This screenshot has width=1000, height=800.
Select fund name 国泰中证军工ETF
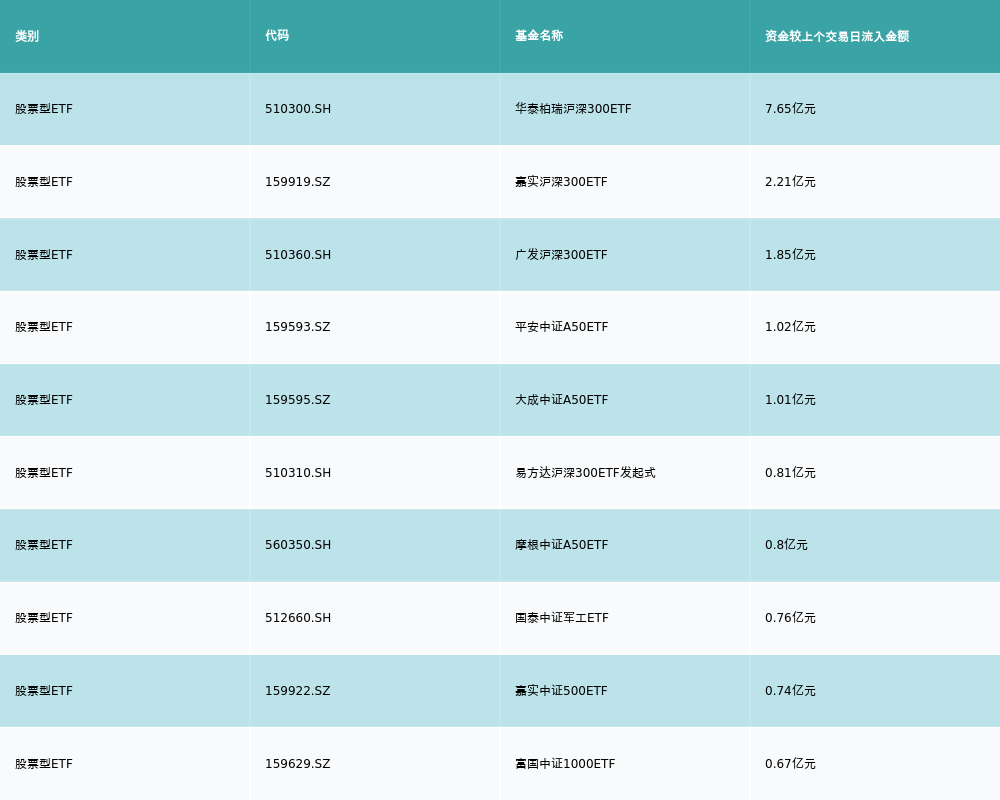pos(562,618)
